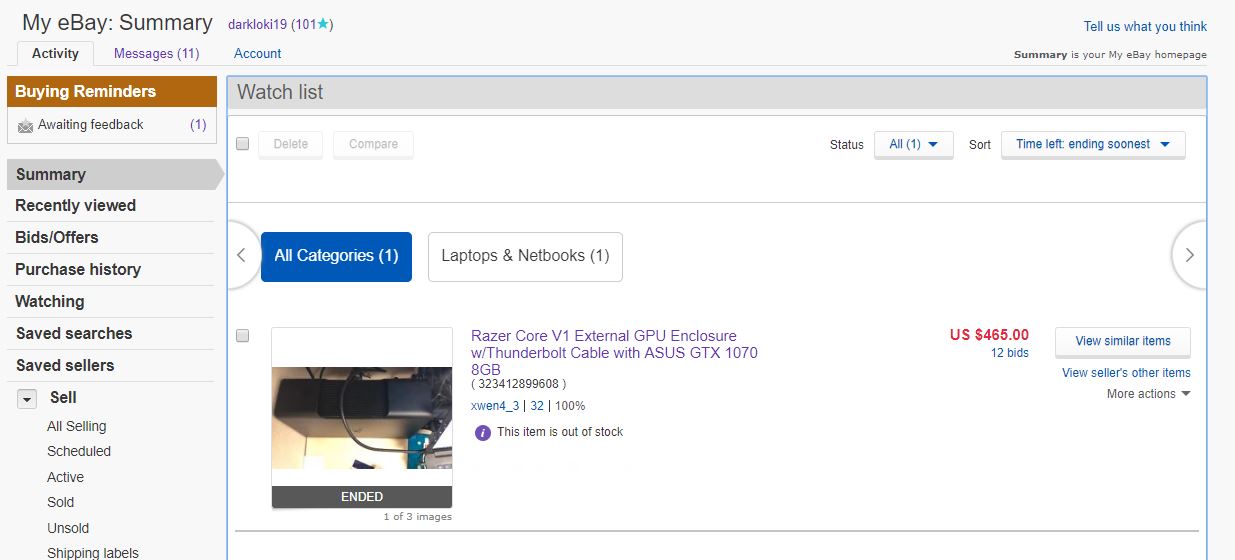Click the '1 of 3 images' caption
1235x560 pixels.
(x=417, y=517)
